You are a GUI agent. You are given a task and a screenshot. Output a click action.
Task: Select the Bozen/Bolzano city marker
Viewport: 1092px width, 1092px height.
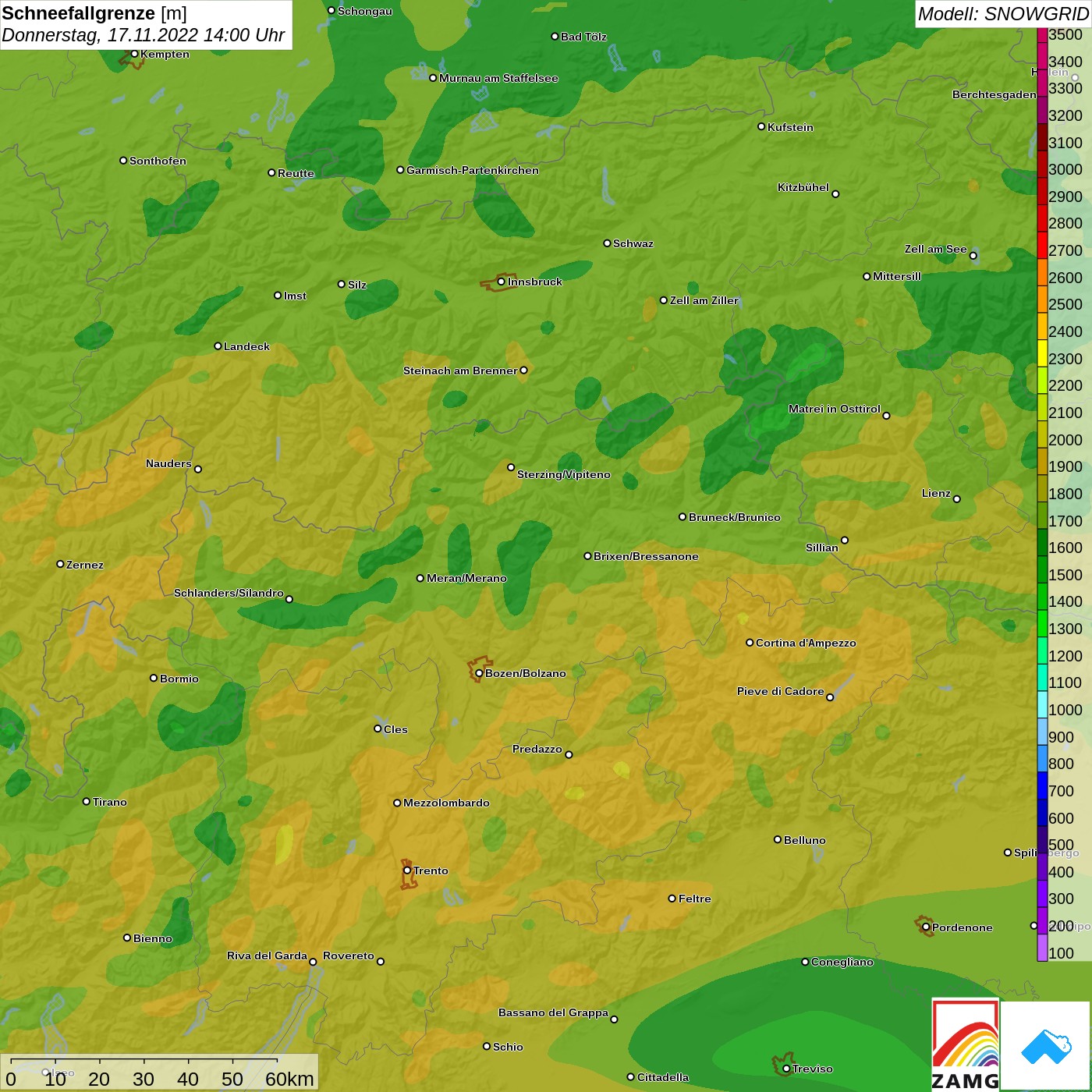click(x=479, y=672)
